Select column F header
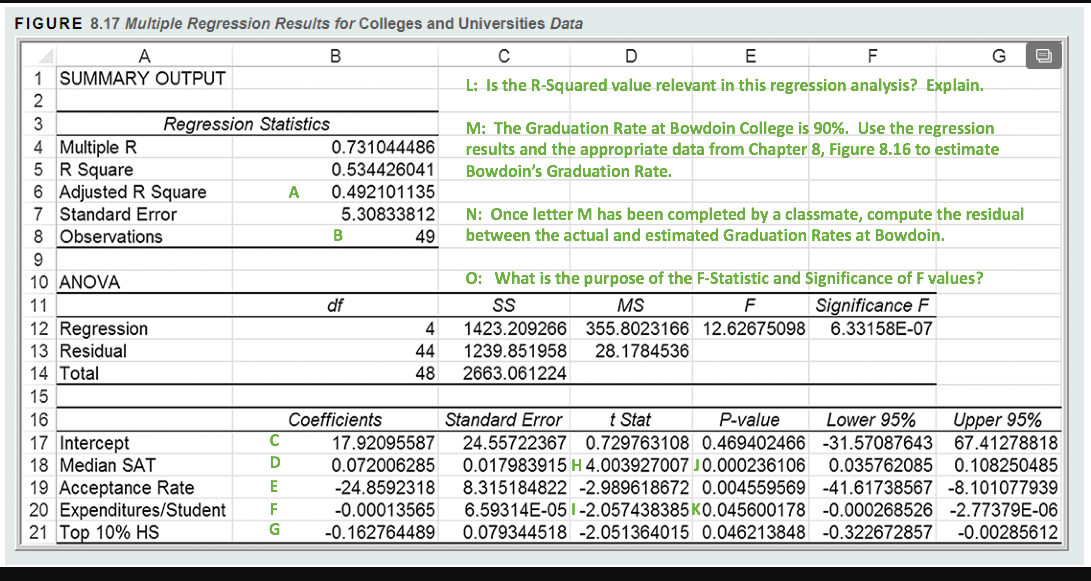This screenshot has width=1091, height=581. pos(873,56)
